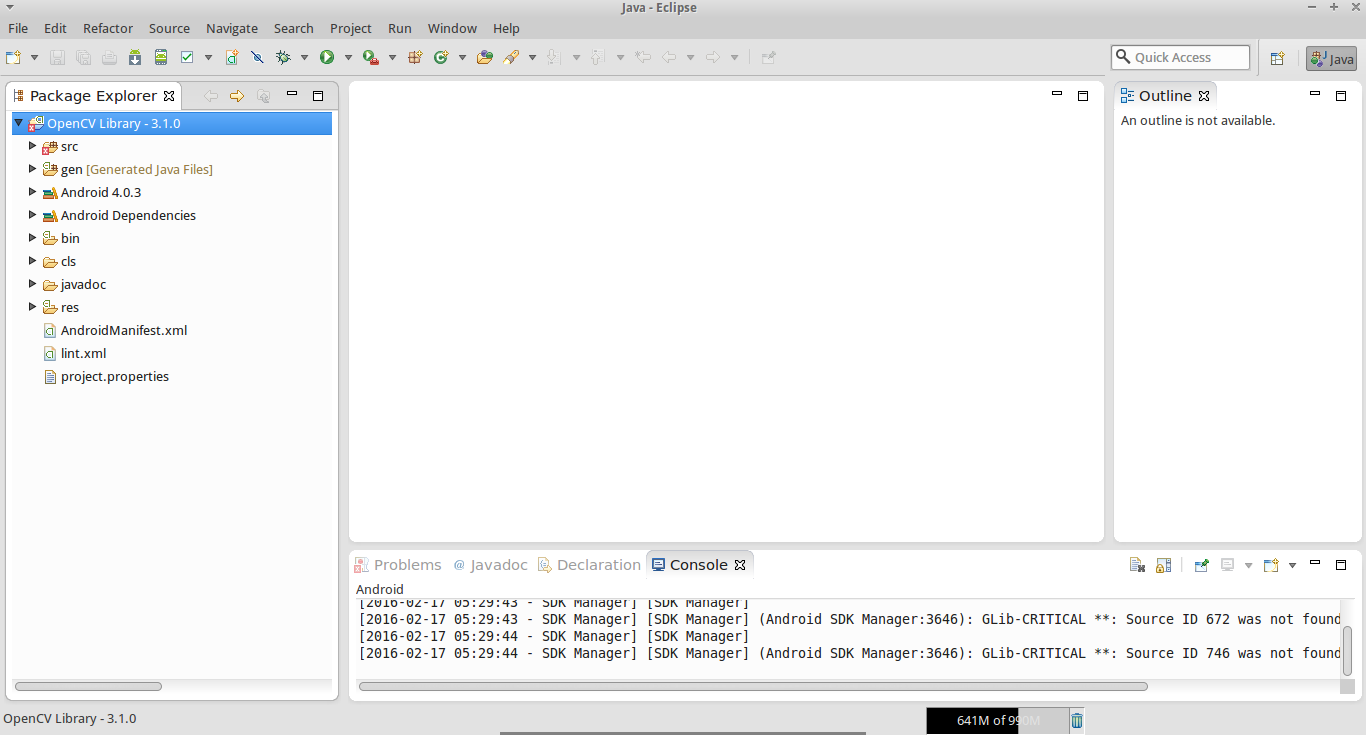Click the Open Console icon
Screen dimensions: 1366x735
click(1271, 565)
